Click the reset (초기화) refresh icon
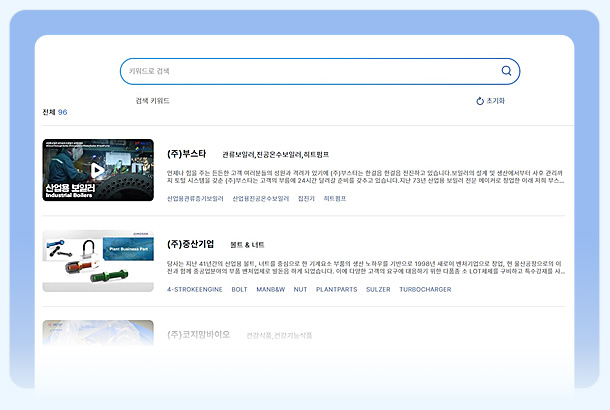 pyautogui.click(x=480, y=102)
